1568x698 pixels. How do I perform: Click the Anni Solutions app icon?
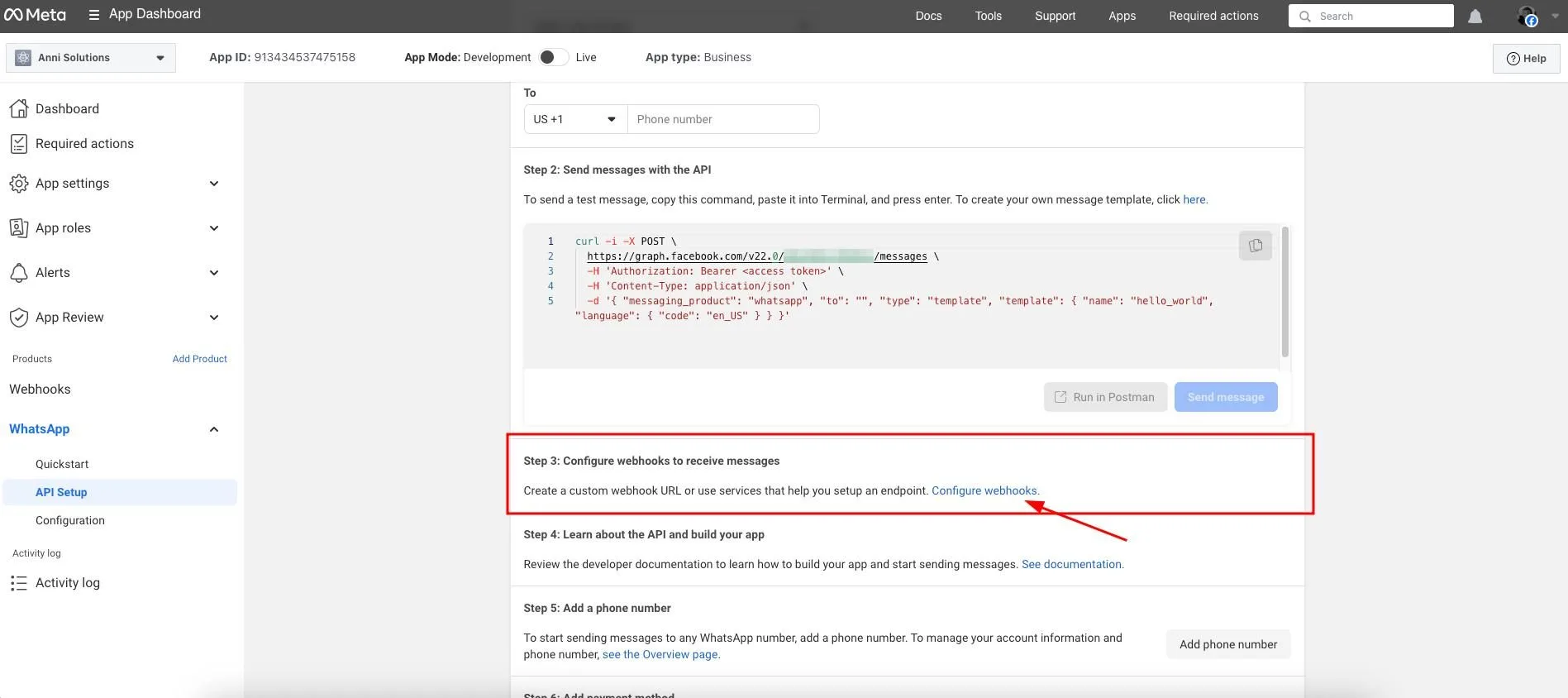pyautogui.click(x=23, y=58)
